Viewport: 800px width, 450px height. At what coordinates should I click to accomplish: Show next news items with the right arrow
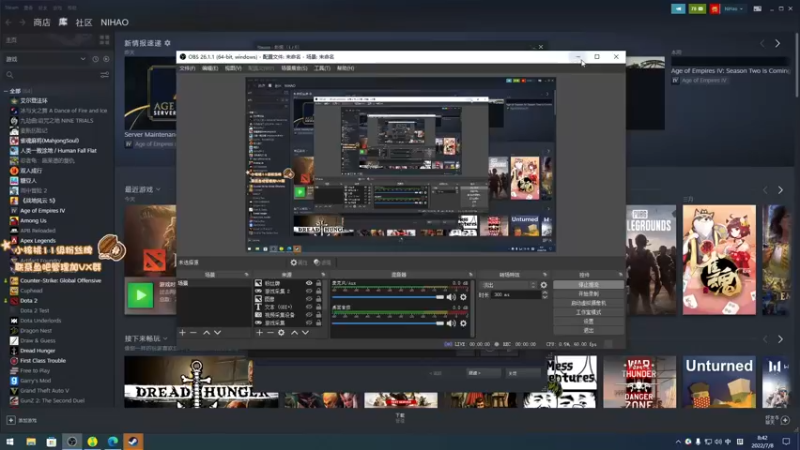(x=778, y=44)
